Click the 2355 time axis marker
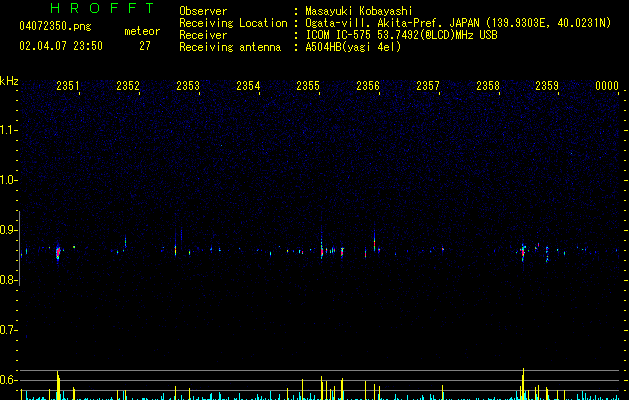This screenshot has height=400, width=629. tap(308, 85)
